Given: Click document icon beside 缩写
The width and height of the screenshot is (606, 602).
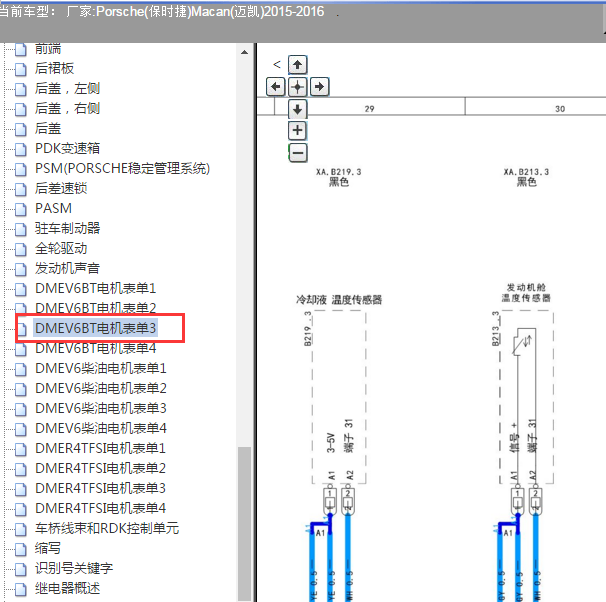Looking at the screenshot, I should pos(21,549).
